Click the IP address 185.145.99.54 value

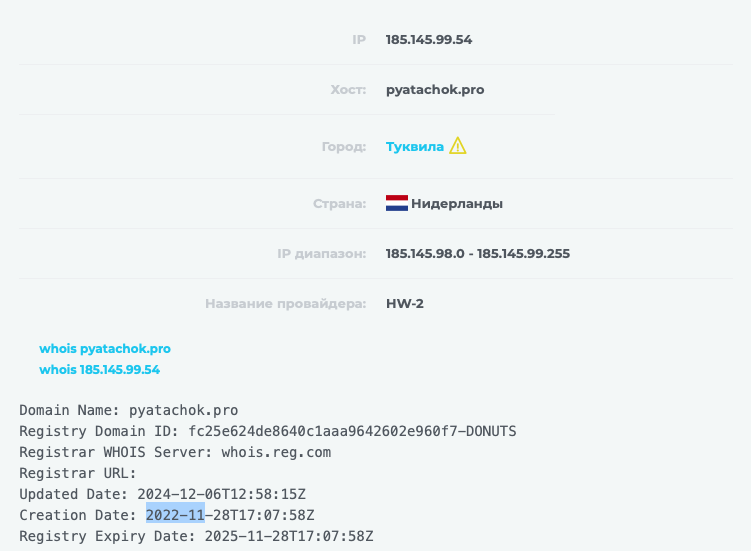(x=429, y=40)
